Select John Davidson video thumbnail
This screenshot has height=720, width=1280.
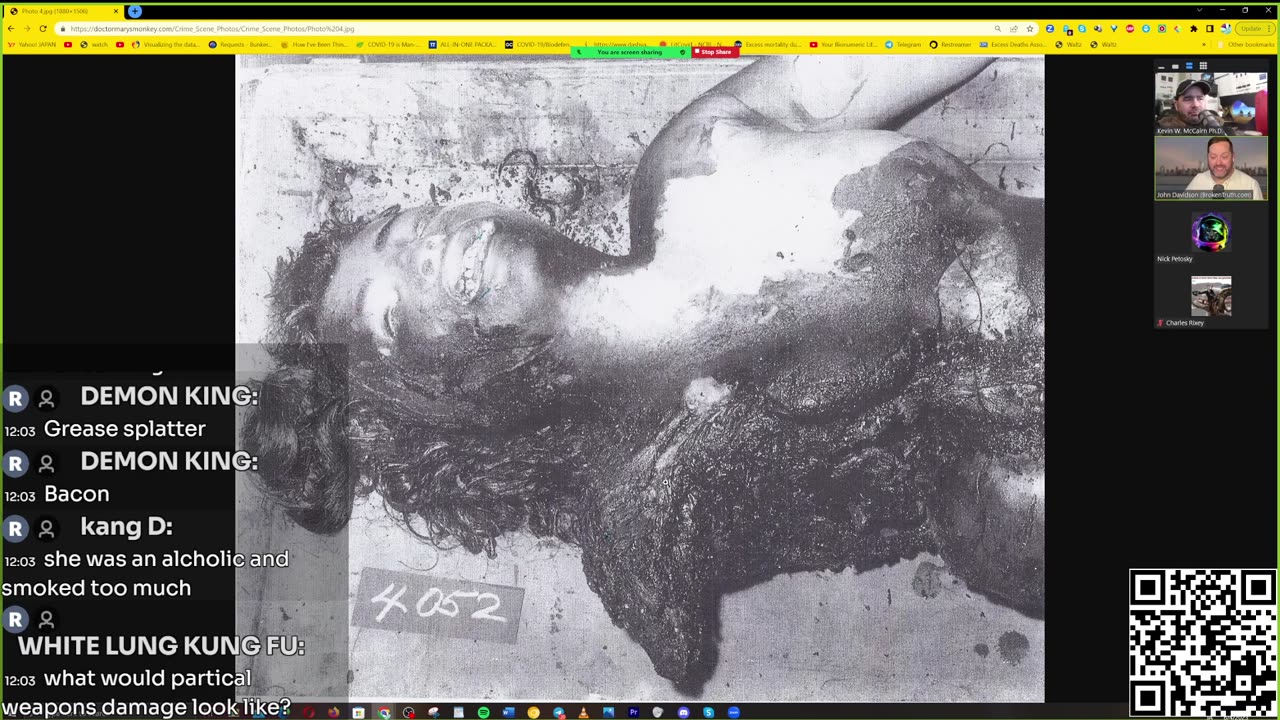(x=1211, y=168)
